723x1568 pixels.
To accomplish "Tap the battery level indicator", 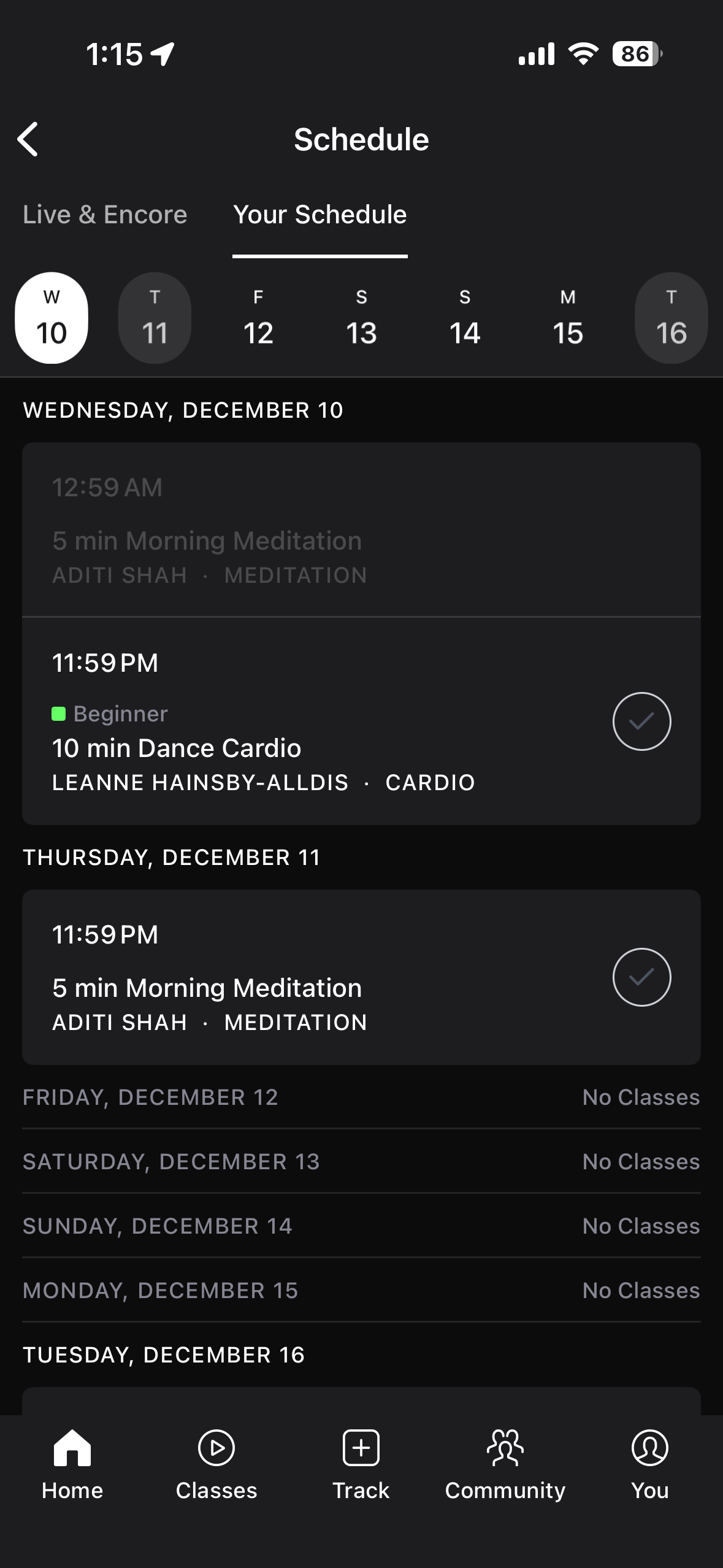I will pos(637,54).
